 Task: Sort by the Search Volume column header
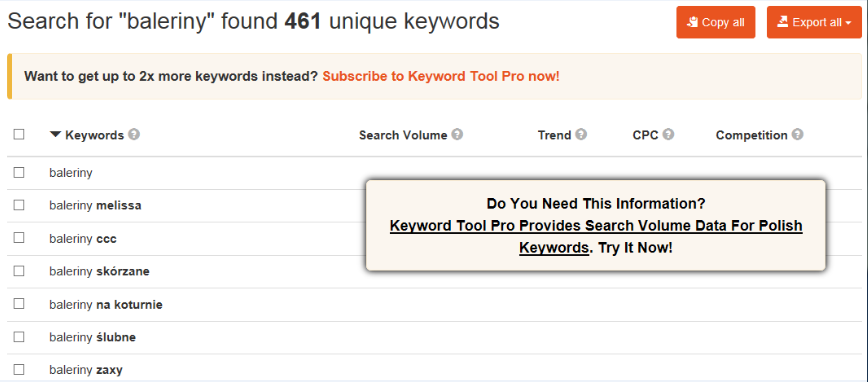click(x=403, y=135)
